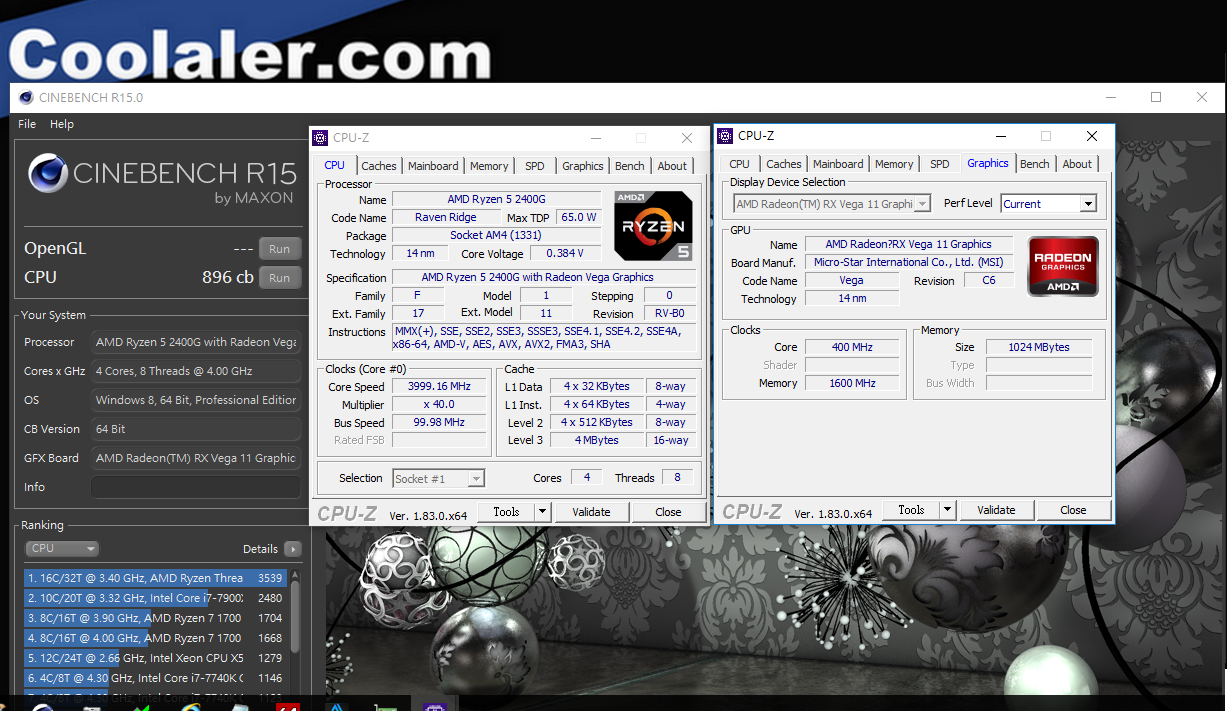Open the CPU ranking type dropdown
Screen dimensions: 1227x711
(x=62, y=549)
